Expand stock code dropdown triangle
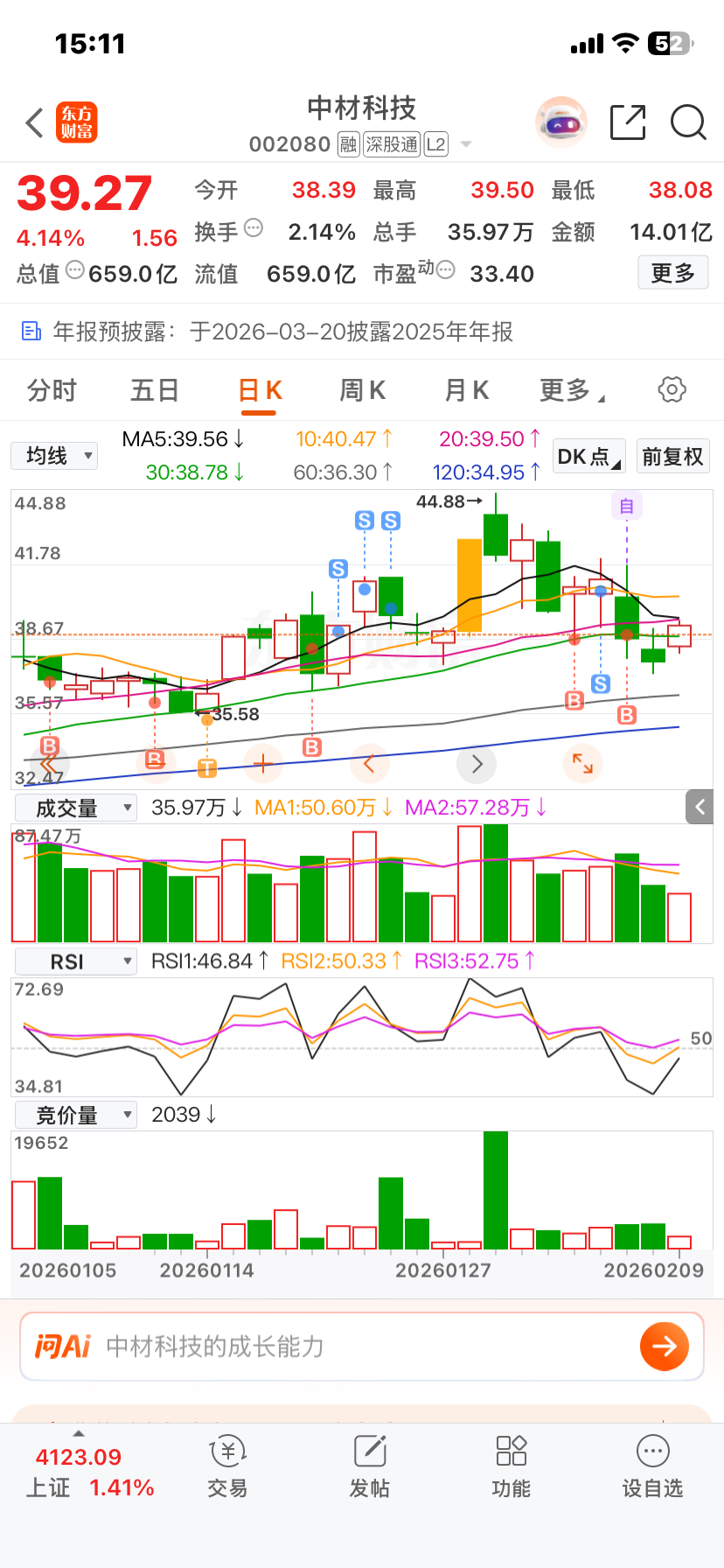The width and height of the screenshot is (724, 1568). click(x=465, y=144)
